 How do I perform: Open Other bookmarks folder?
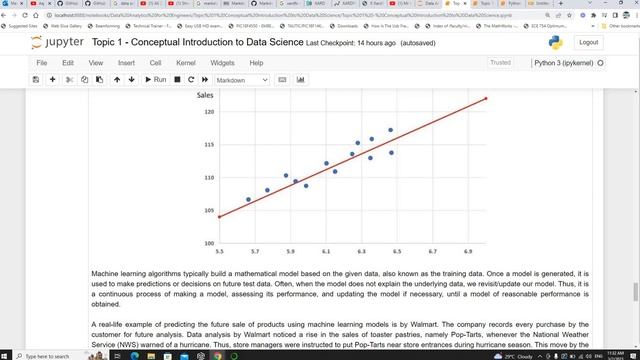pyautogui.click(x=620, y=26)
